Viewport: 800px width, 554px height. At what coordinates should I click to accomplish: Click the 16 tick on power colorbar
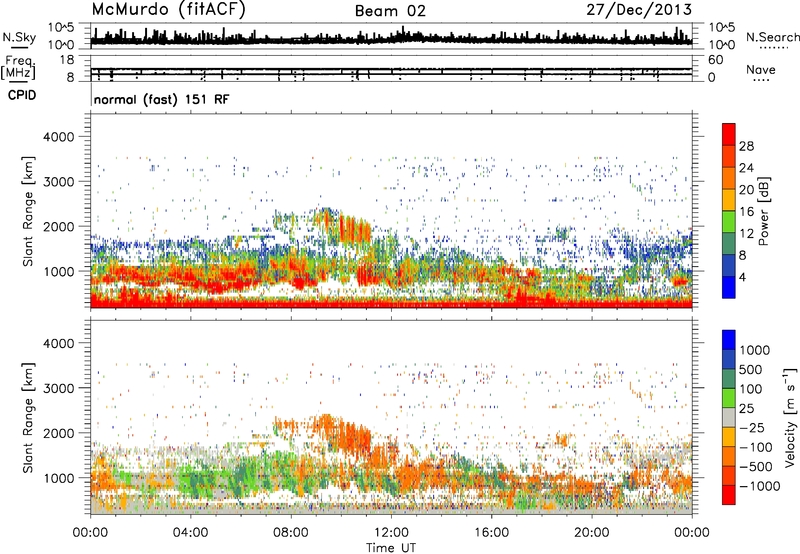pos(746,212)
